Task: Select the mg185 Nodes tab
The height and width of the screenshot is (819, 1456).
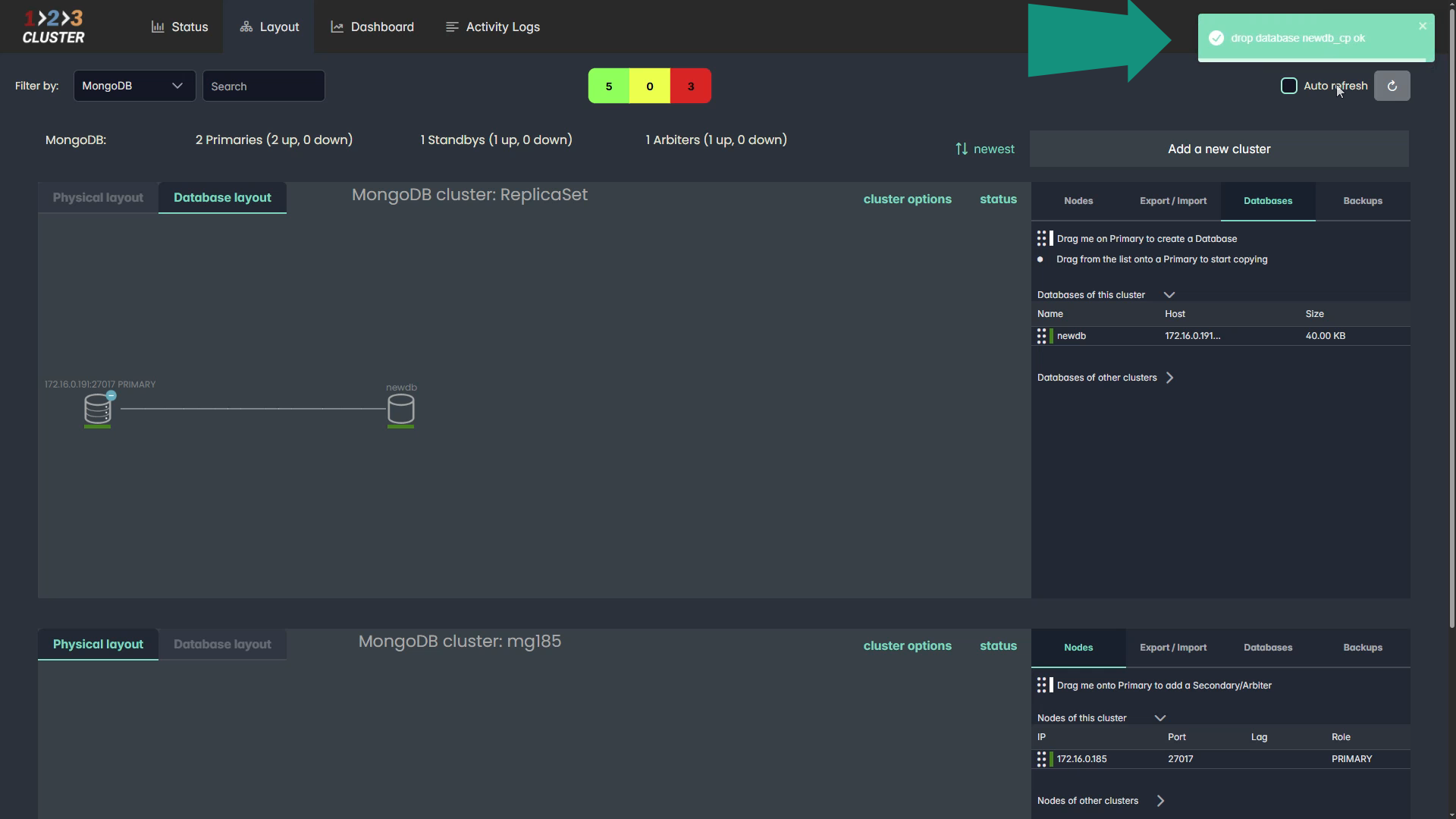Action: click(x=1078, y=648)
